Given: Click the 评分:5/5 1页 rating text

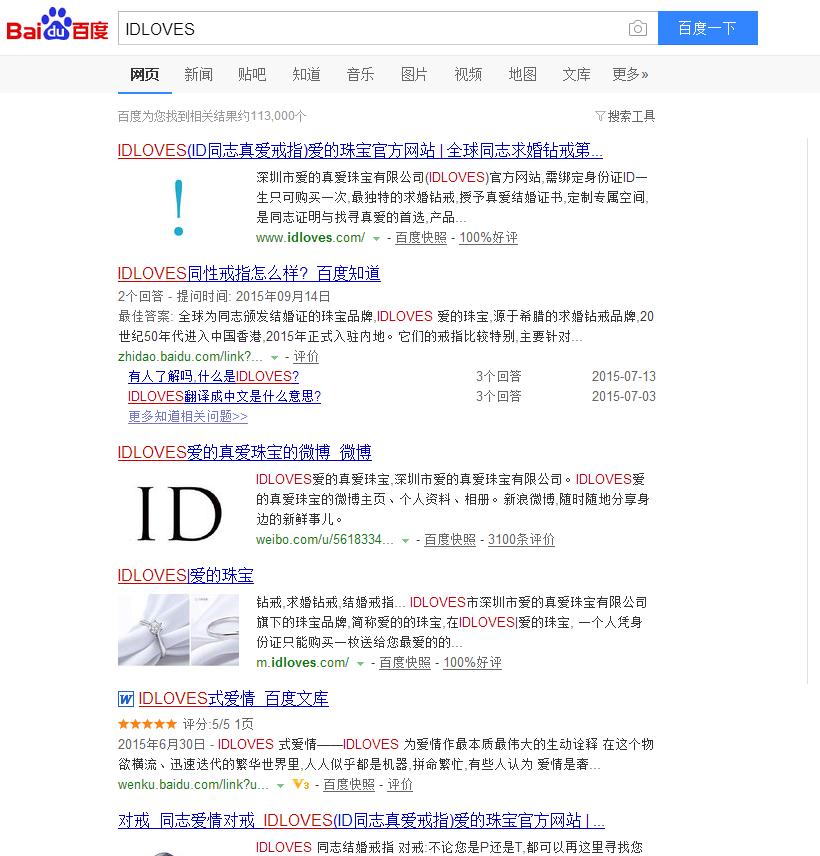Looking at the screenshot, I should point(218,724).
